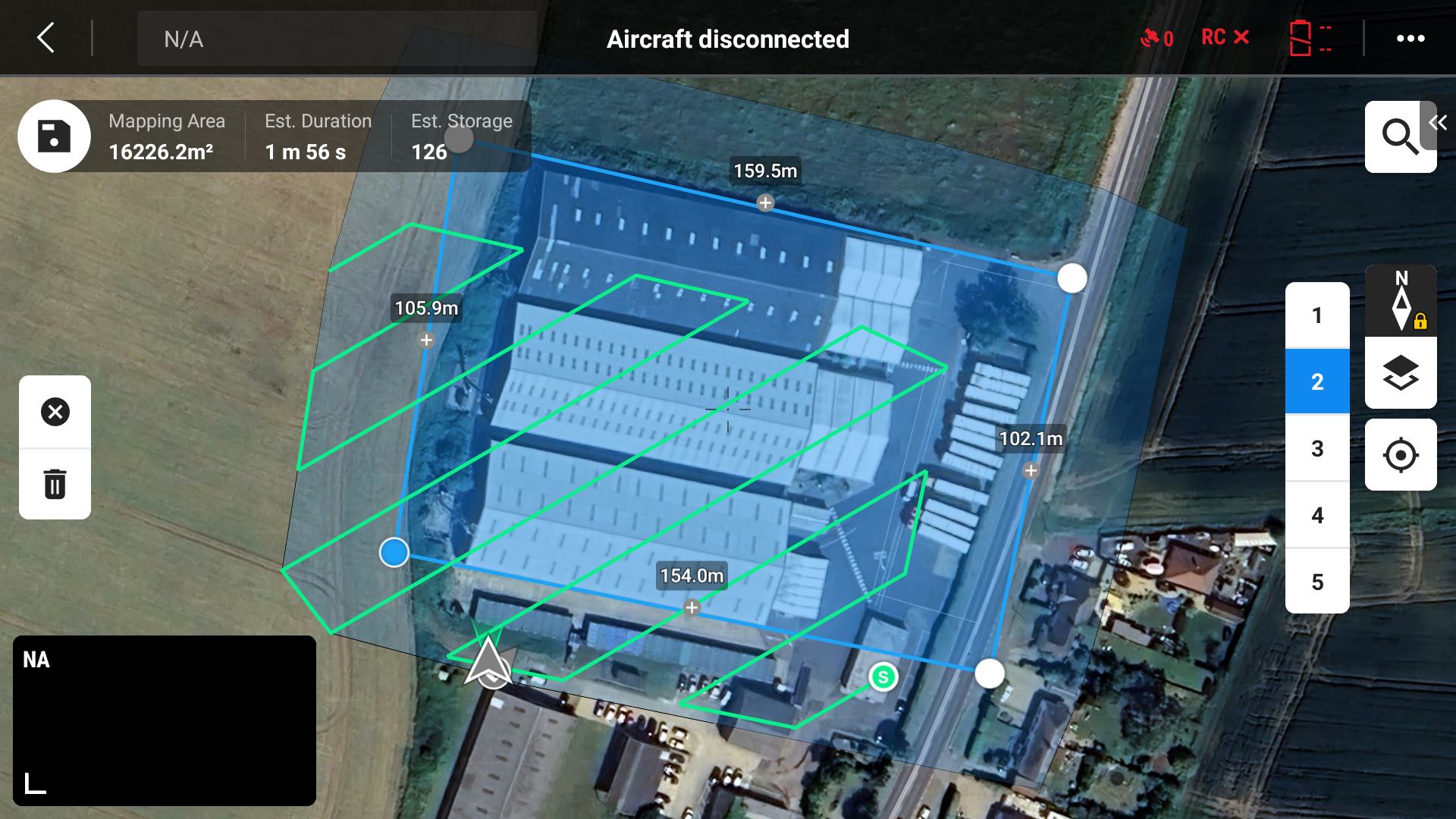This screenshot has width=1456, height=819.
Task: Select mapping area 3 tab
Action: (1317, 448)
